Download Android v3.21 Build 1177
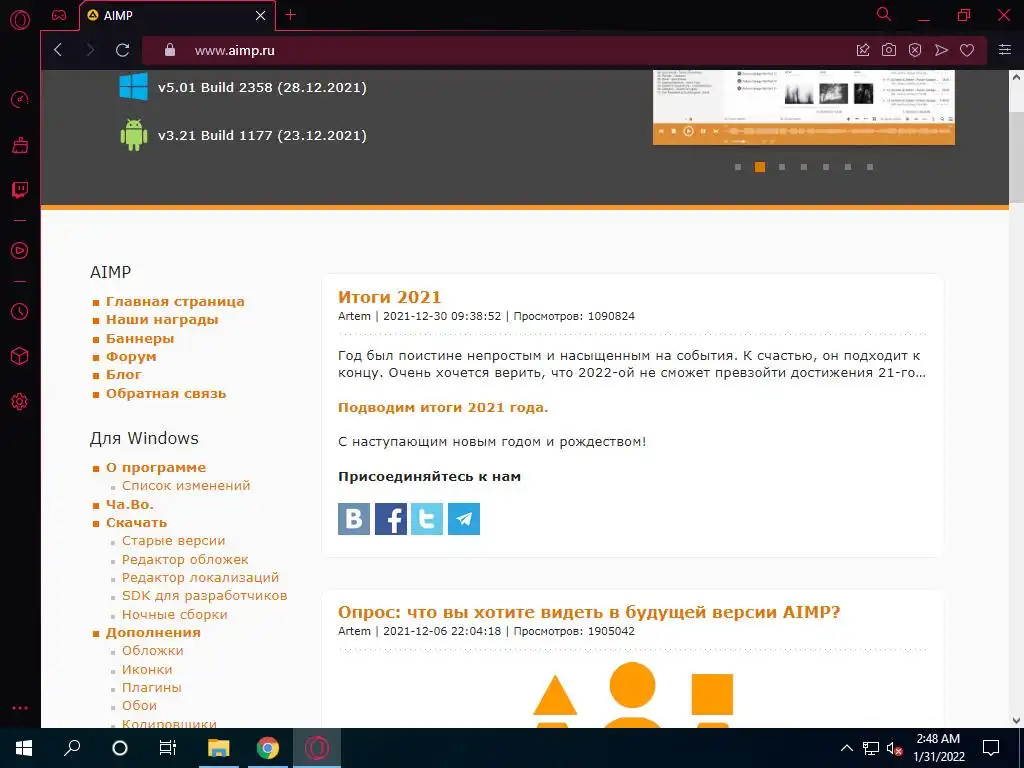Viewport: 1024px width, 768px height. pyautogui.click(x=262, y=135)
